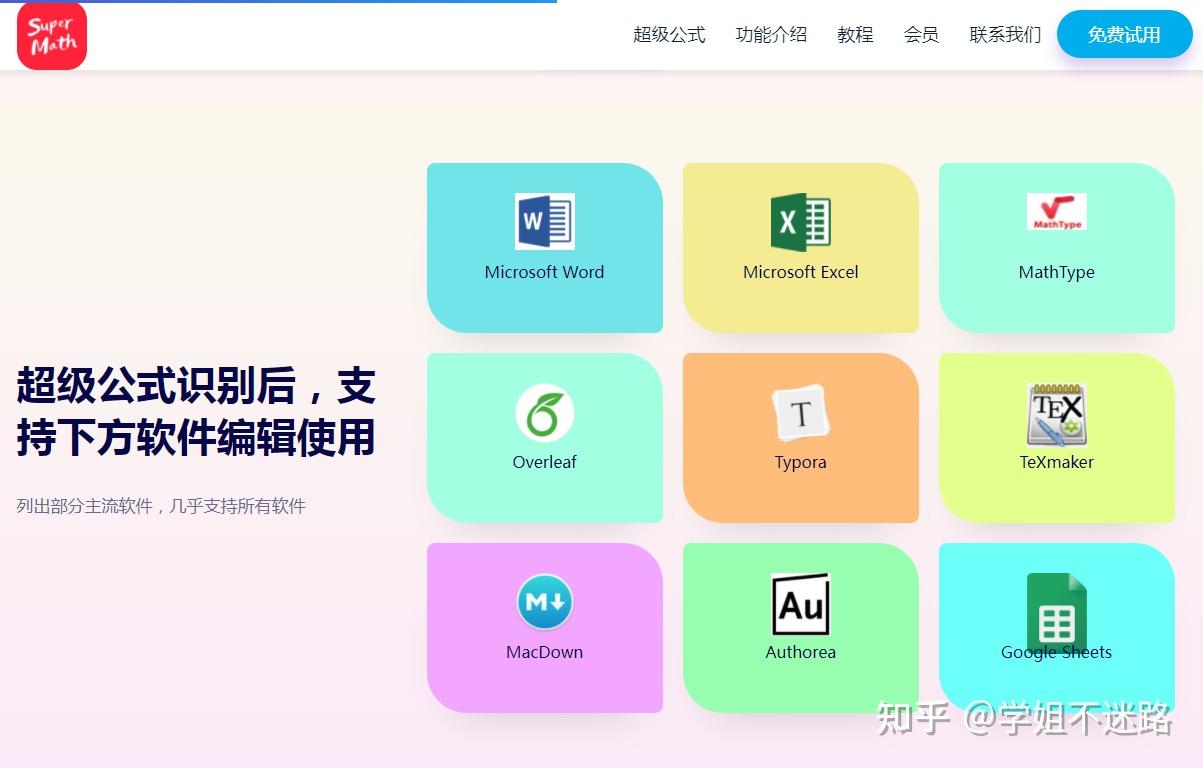Select the Overleaf label text
This screenshot has height=768, width=1203.
544,462
